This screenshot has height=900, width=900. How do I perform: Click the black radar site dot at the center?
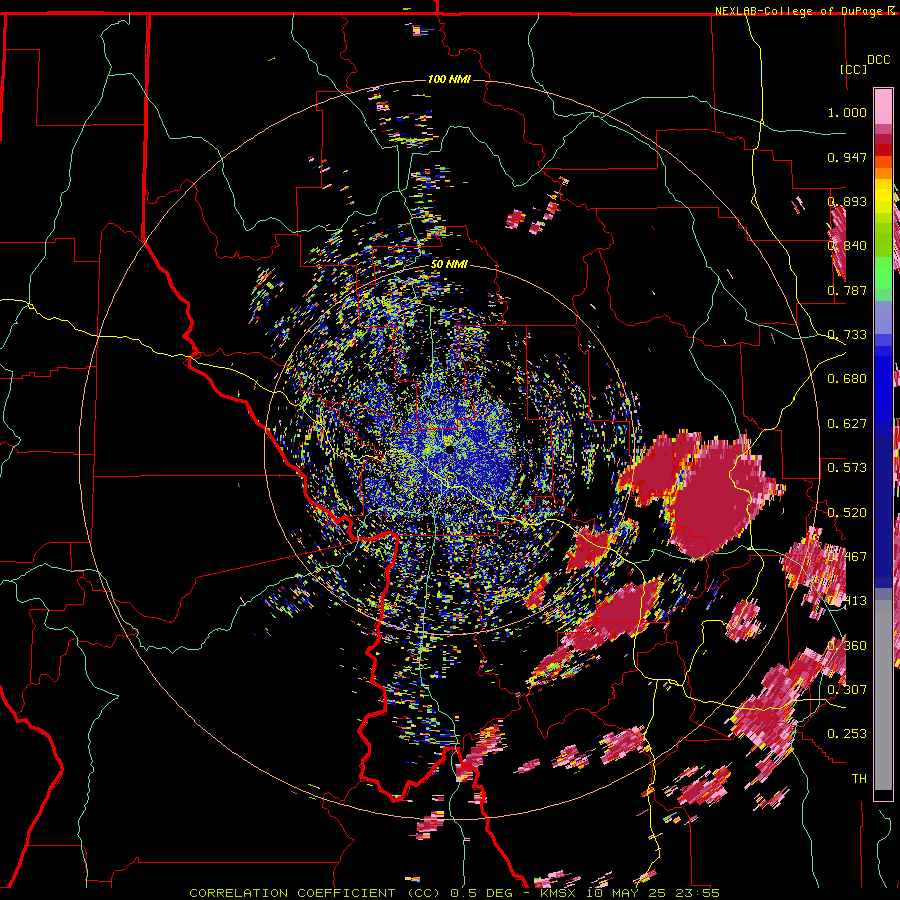click(448, 449)
